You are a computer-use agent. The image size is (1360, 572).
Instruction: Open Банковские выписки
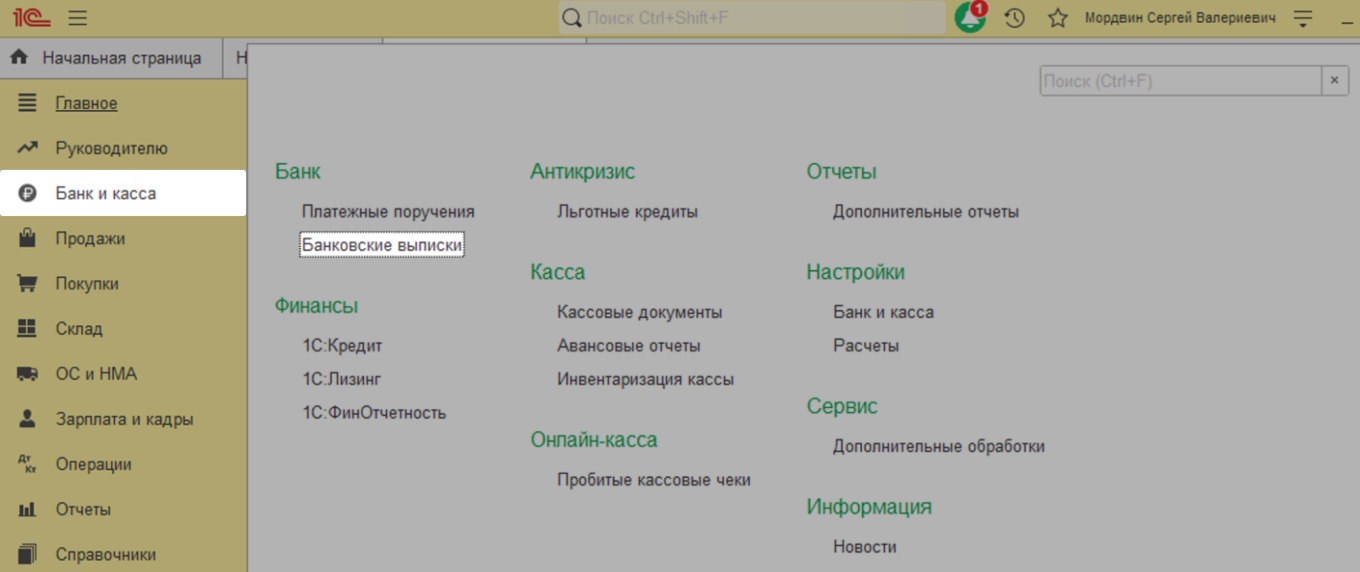click(x=382, y=245)
